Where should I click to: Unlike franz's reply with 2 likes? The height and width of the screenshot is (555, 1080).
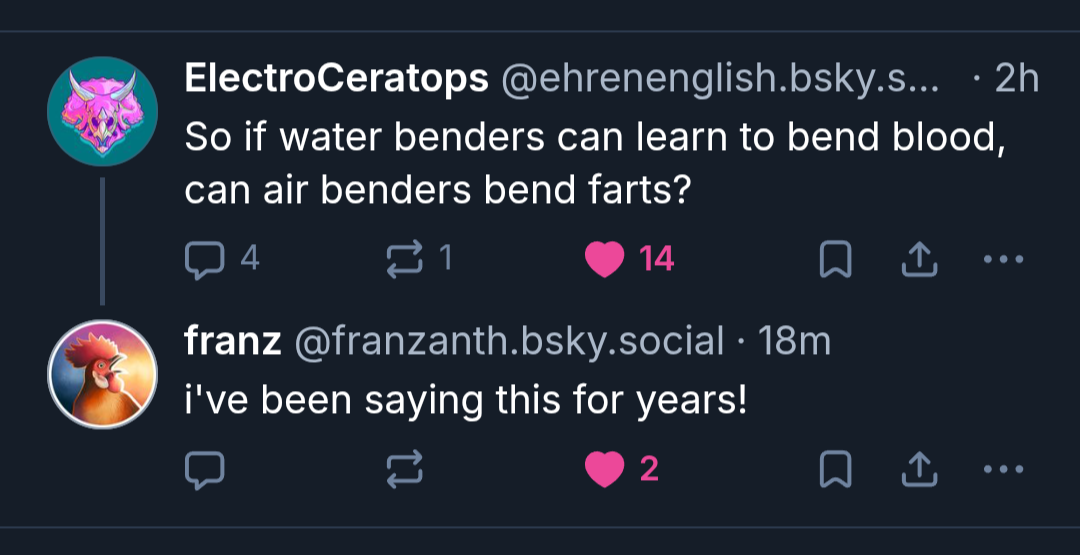pos(605,469)
